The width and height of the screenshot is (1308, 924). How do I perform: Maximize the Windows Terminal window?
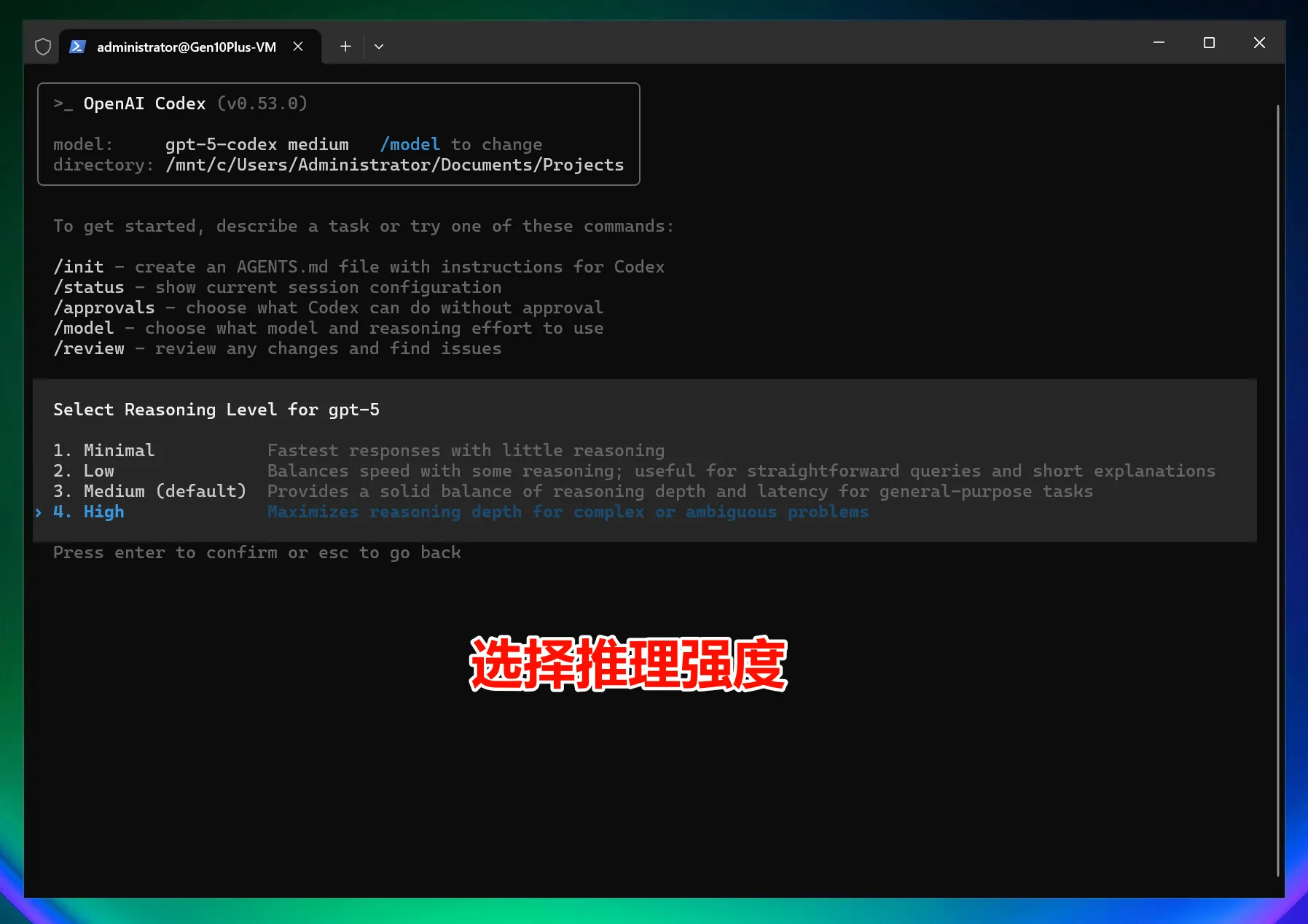coord(1209,42)
